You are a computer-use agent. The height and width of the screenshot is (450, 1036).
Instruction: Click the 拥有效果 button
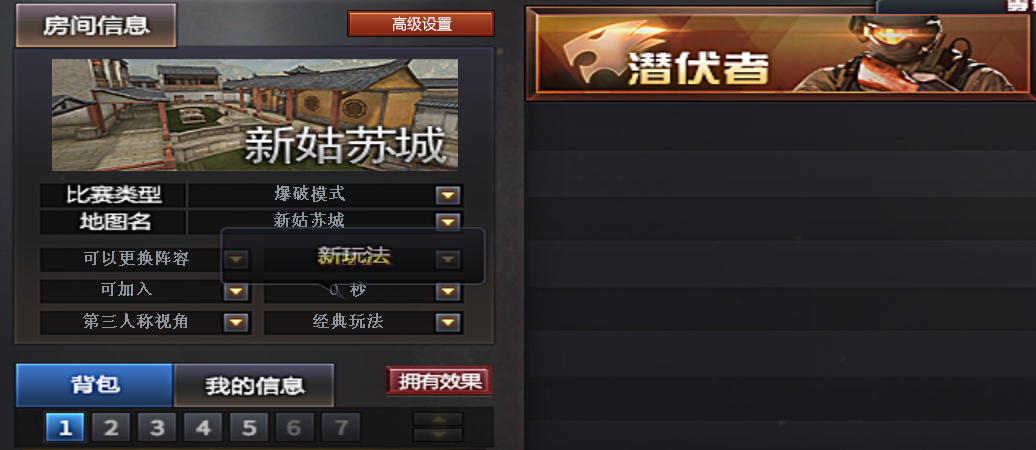(439, 381)
